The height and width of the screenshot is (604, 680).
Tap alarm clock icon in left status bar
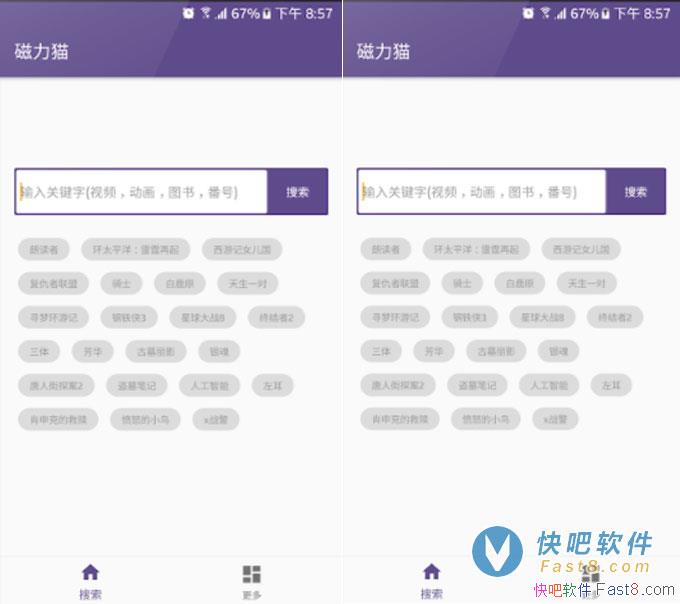click(x=188, y=13)
